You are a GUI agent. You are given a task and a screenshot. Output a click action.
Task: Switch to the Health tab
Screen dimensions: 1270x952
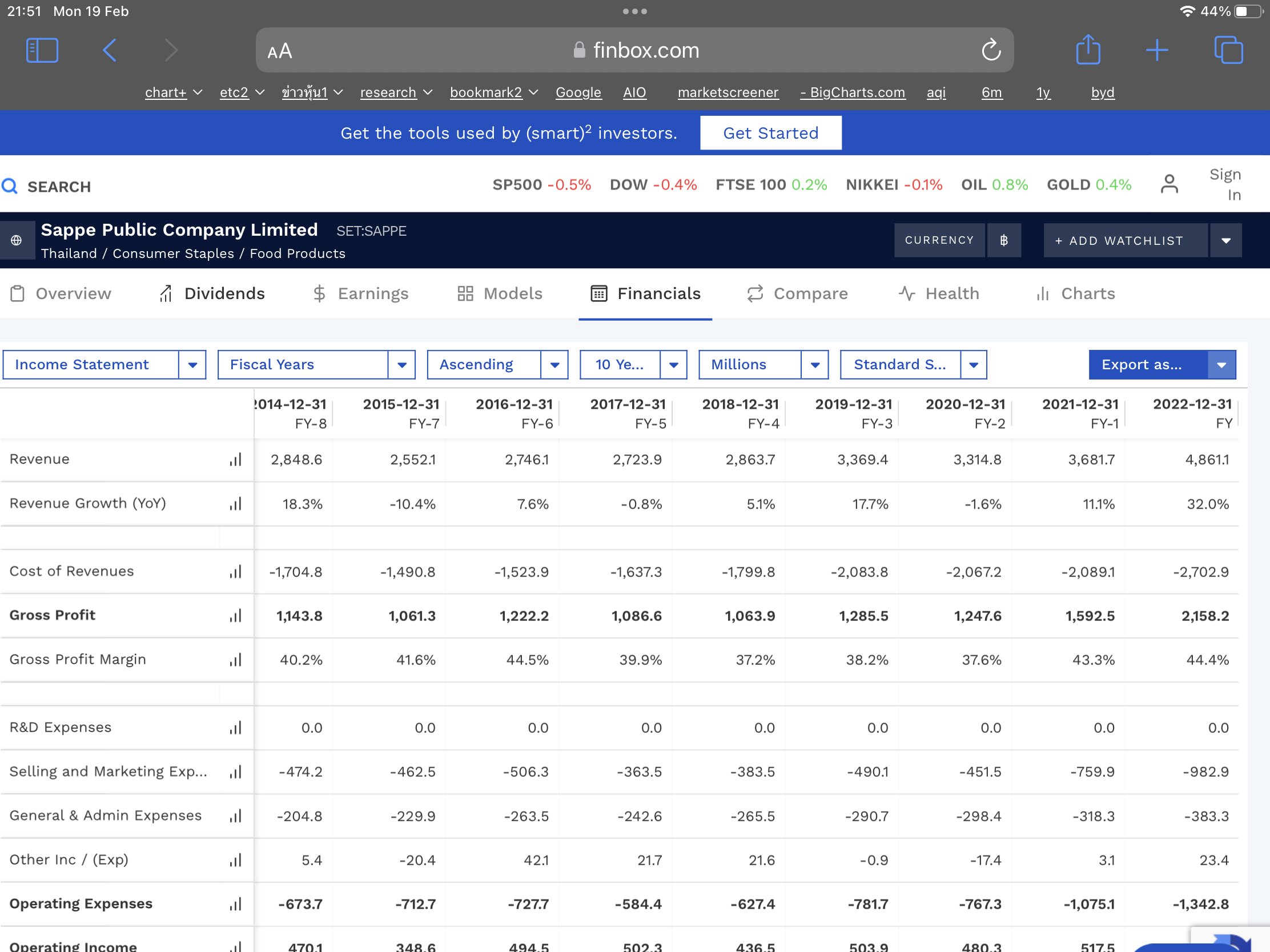[939, 294]
